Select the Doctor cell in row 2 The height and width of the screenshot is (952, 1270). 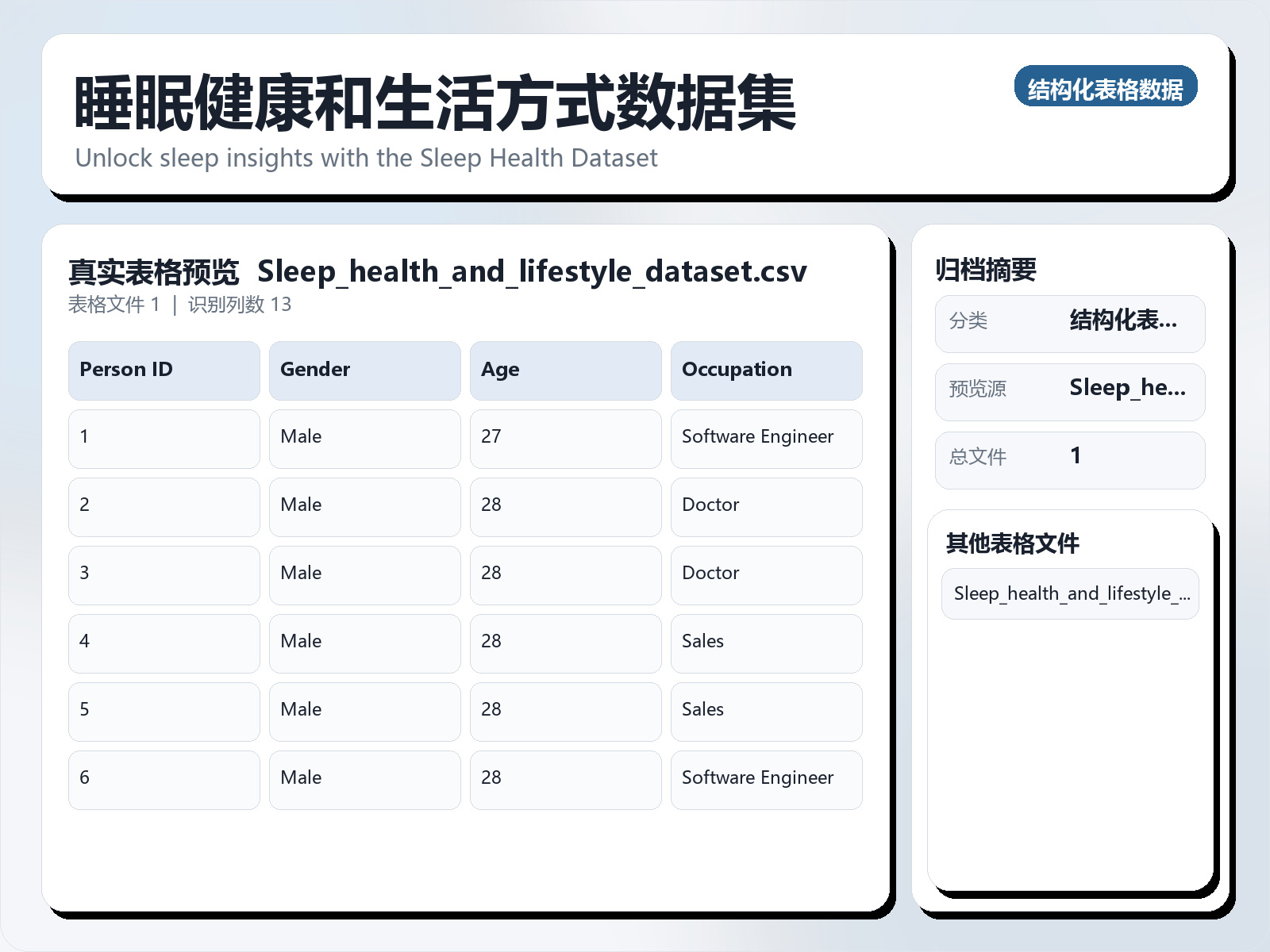point(766,506)
